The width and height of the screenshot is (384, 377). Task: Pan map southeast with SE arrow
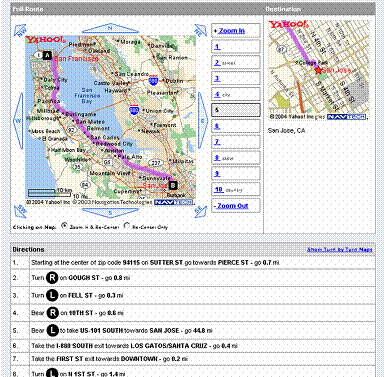coord(201,211)
